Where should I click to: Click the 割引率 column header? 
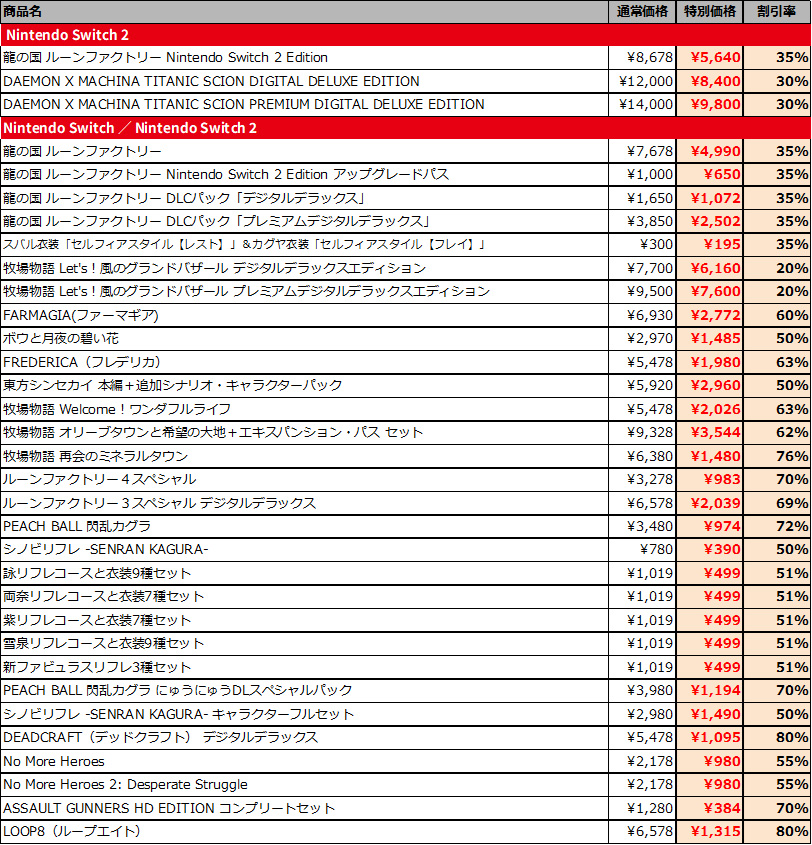[777, 11]
